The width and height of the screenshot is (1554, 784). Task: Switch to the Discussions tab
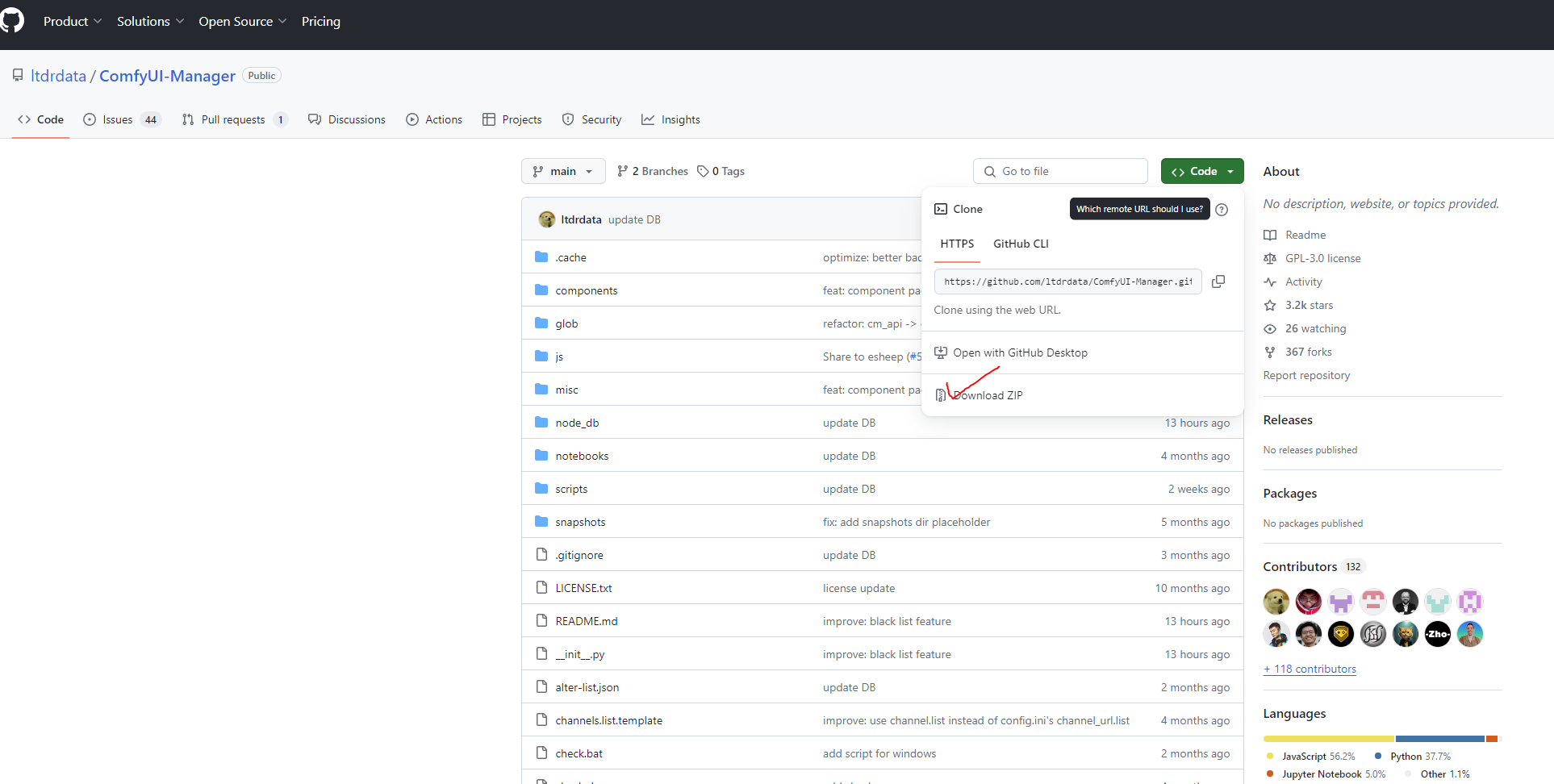[x=347, y=119]
